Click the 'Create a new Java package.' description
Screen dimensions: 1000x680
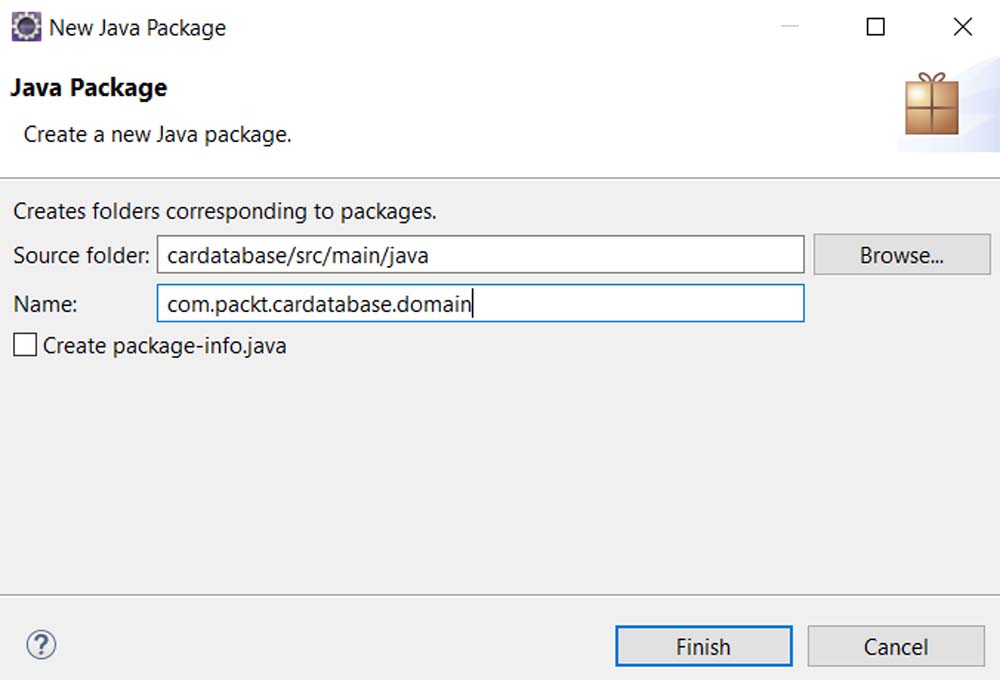[157, 134]
